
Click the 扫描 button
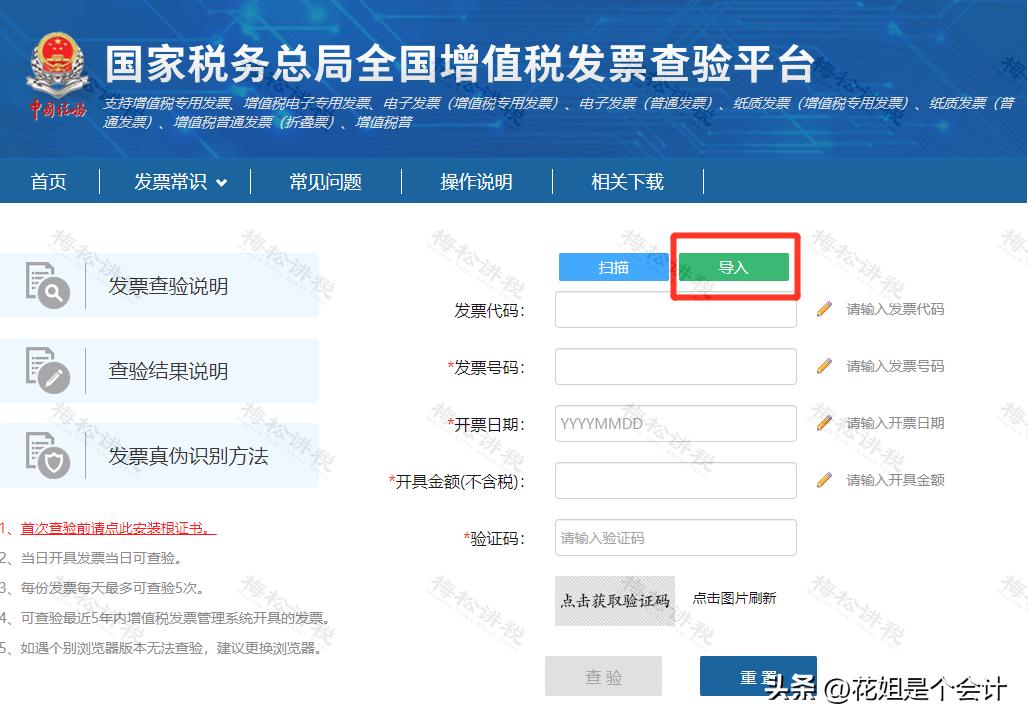pos(613,267)
